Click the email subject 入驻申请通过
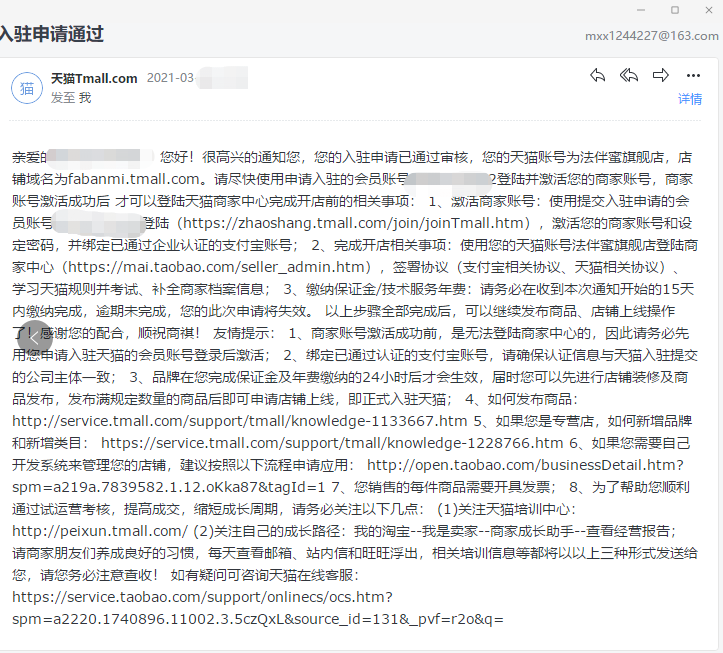This screenshot has height=653, width=723. click(52, 34)
